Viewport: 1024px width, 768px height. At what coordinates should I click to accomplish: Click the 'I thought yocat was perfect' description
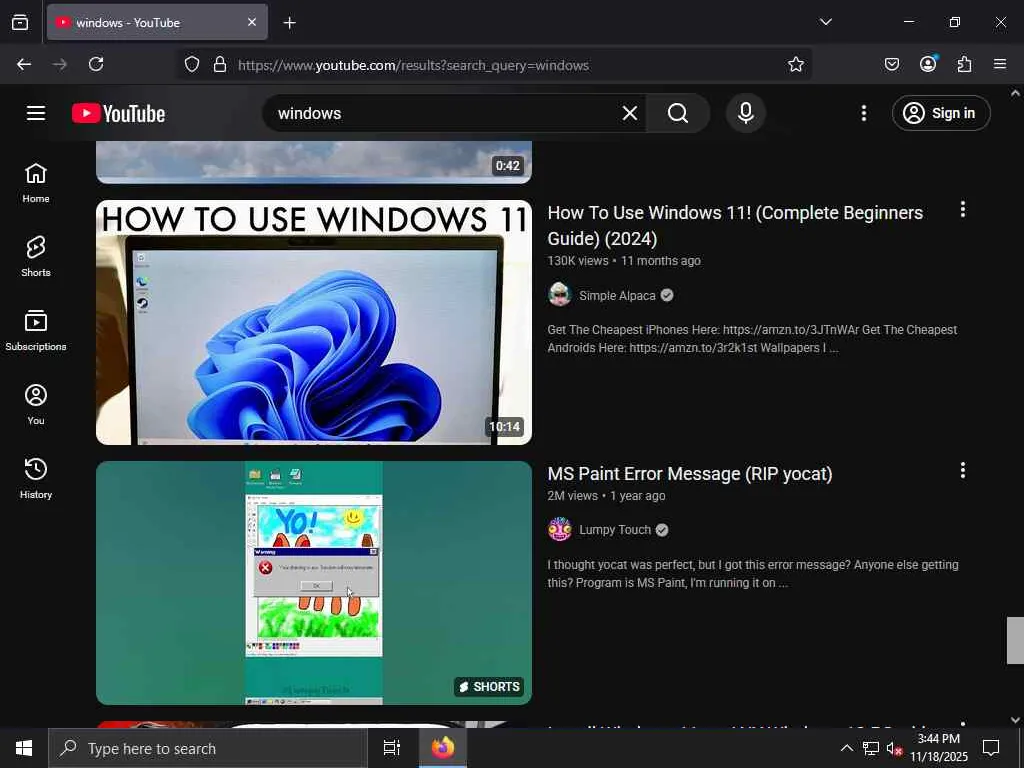[753, 573]
